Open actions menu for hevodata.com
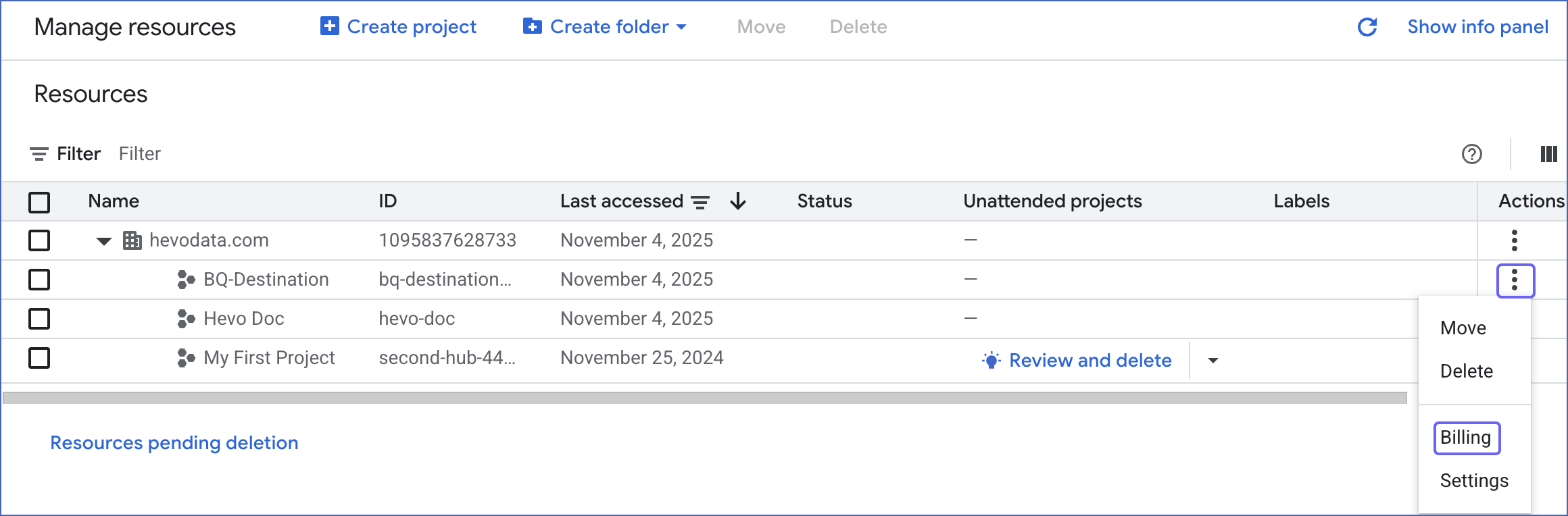1568x516 pixels. 1515,240
